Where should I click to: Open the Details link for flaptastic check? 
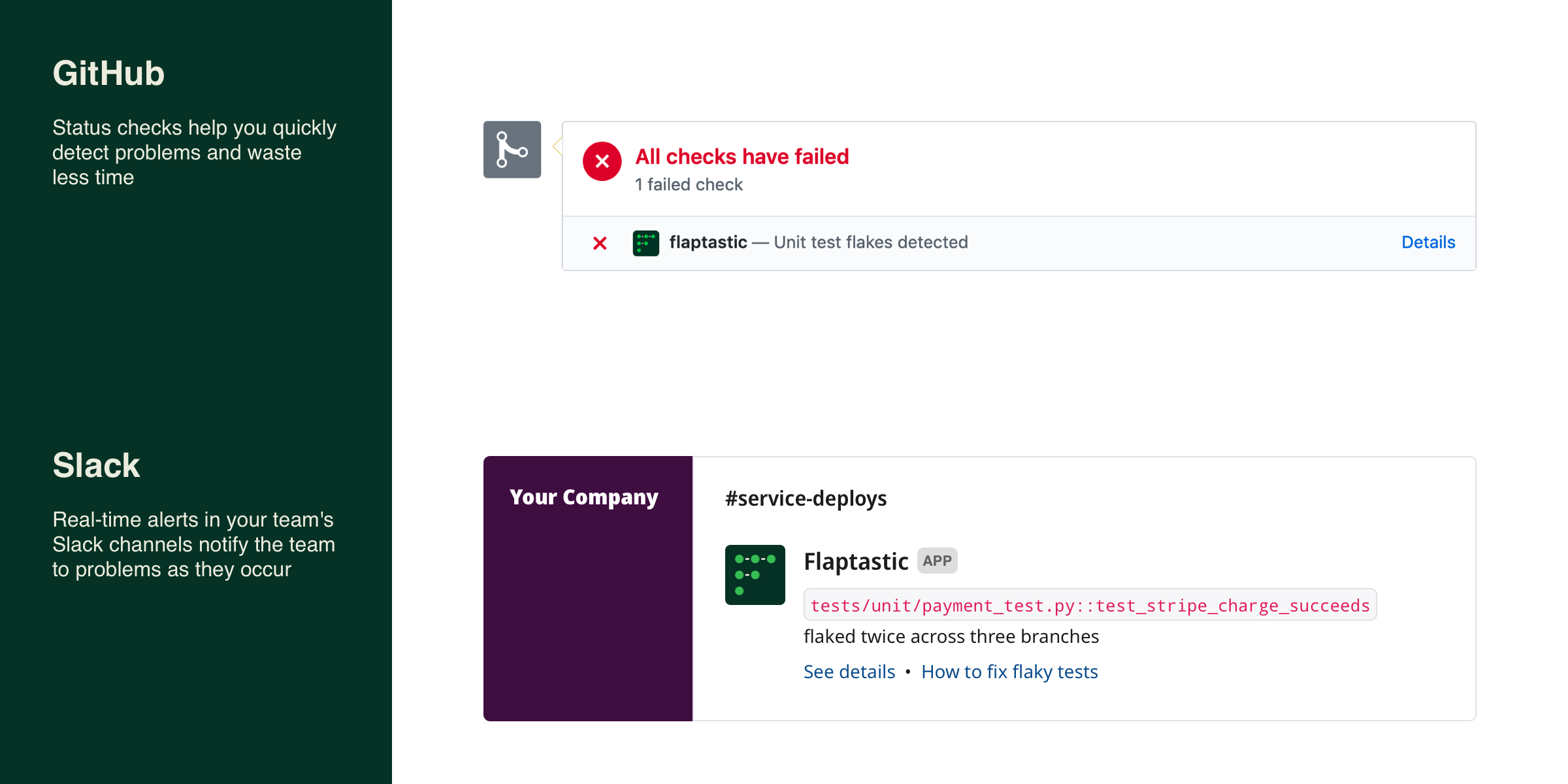click(x=1428, y=242)
